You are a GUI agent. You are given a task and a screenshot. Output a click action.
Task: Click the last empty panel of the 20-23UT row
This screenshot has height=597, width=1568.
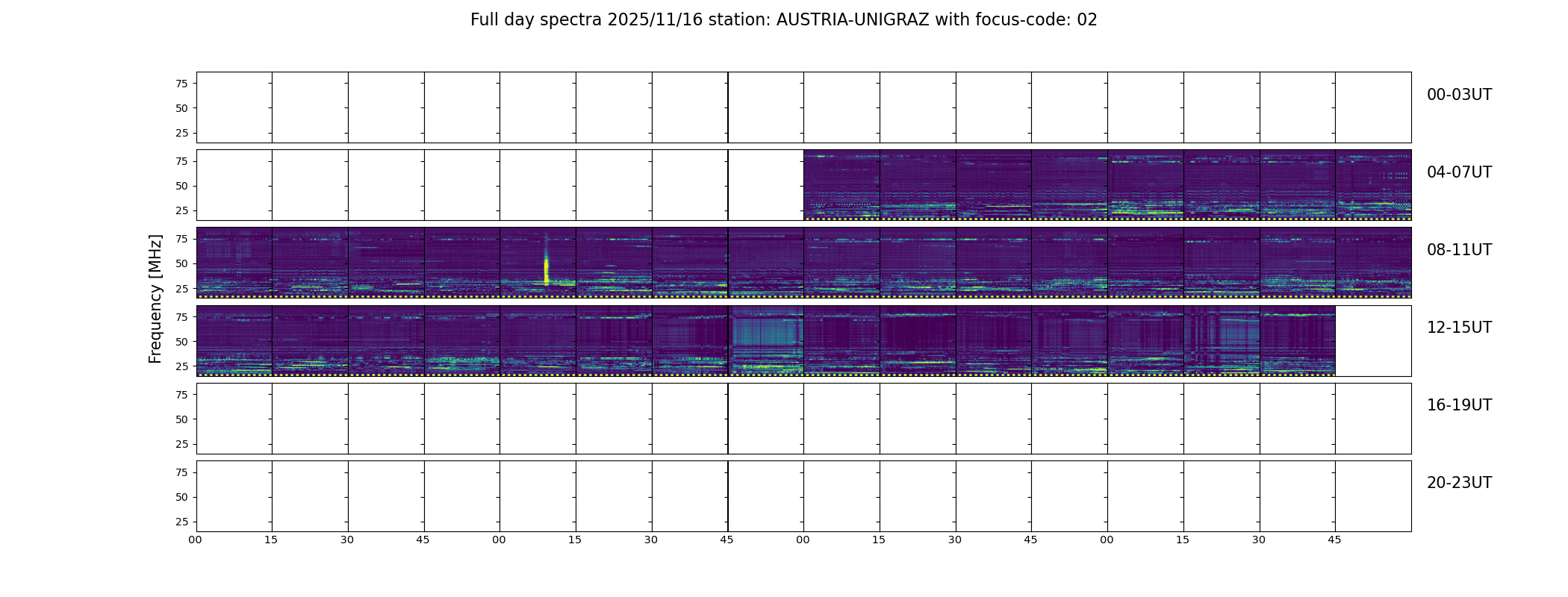tap(1373, 496)
